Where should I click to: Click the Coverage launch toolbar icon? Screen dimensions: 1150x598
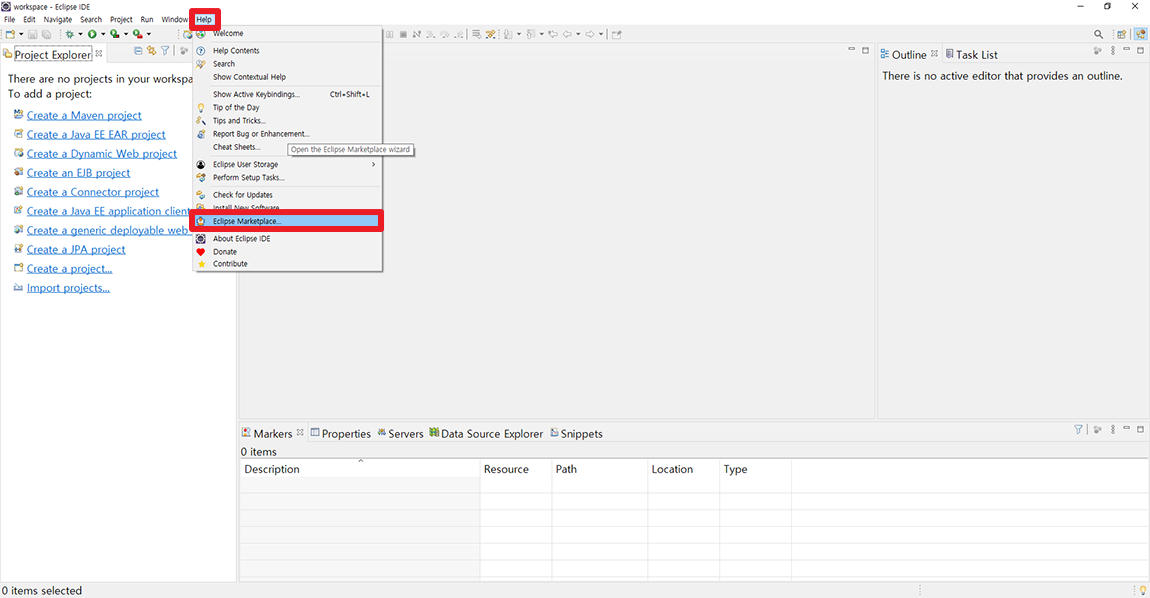point(115,34)
